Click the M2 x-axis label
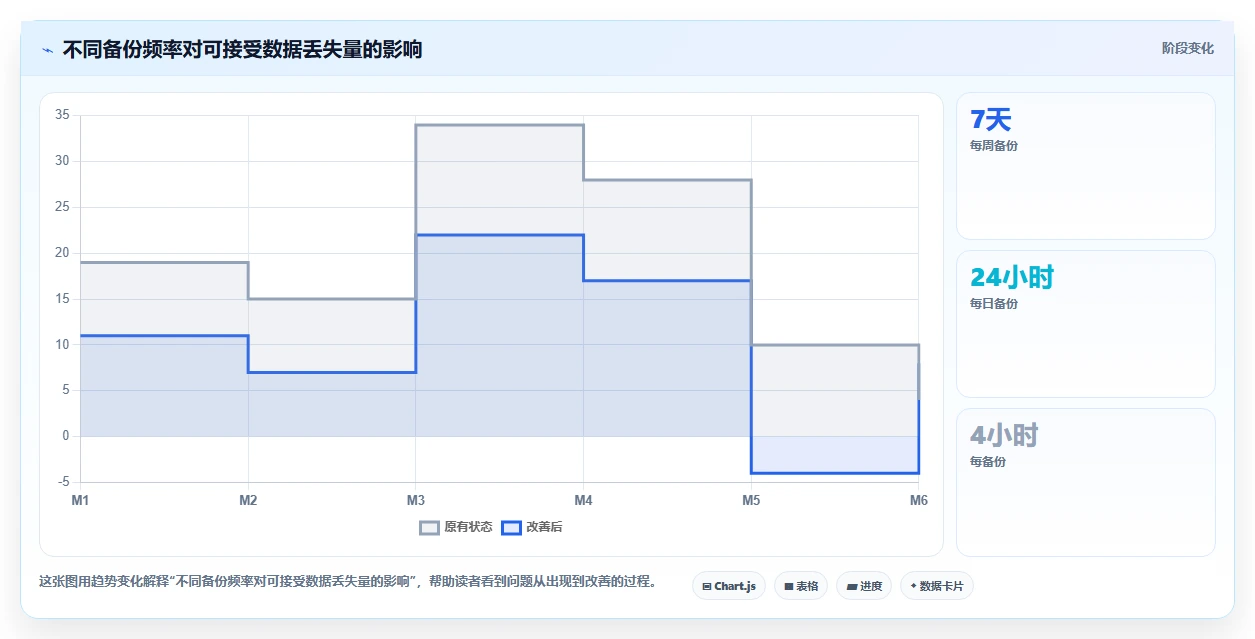This screenshot has height=639, width=1255. [248, 500]
